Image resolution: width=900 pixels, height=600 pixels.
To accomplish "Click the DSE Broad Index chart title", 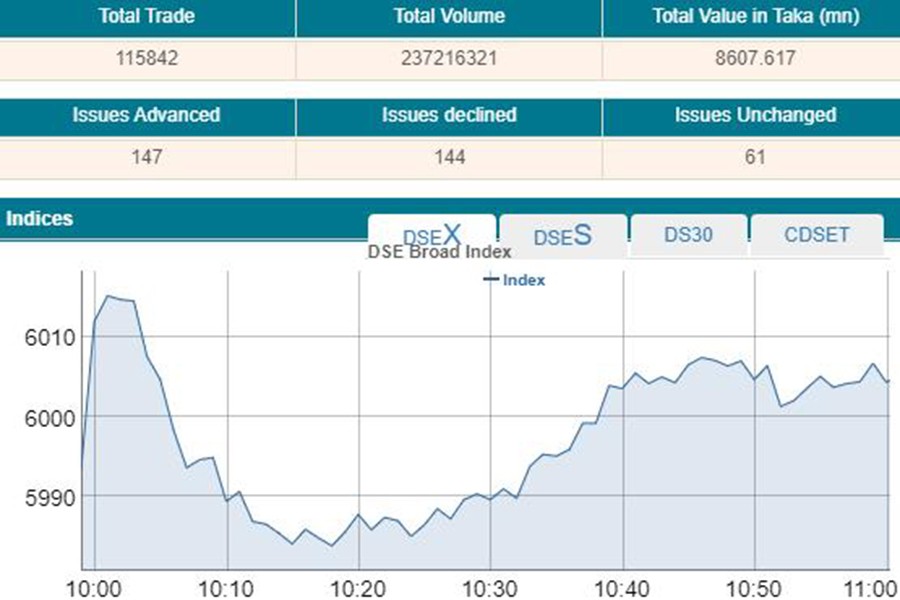I will tap(440, 253).
